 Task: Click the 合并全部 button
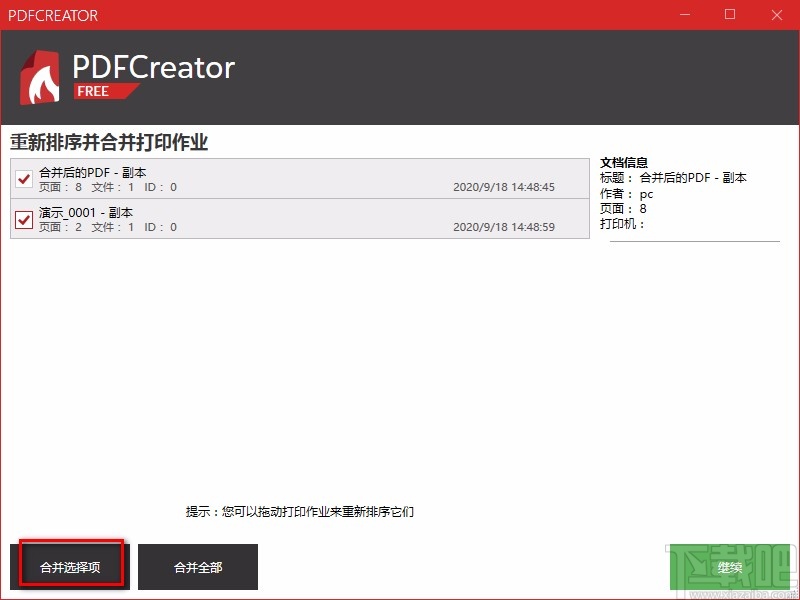pyautogui.click(x=198, y=565)
